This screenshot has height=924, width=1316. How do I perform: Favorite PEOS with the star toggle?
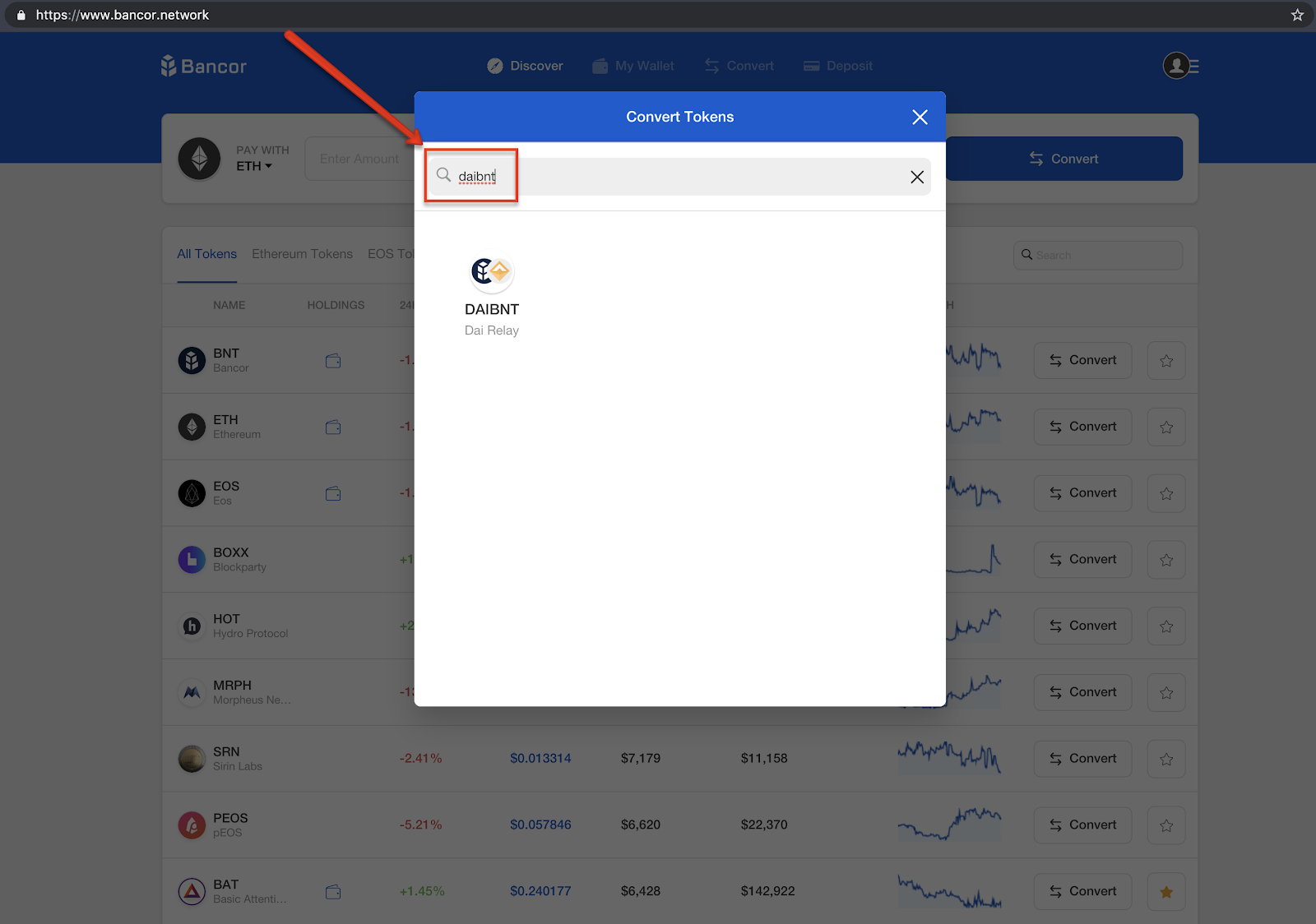point(1166,825)
